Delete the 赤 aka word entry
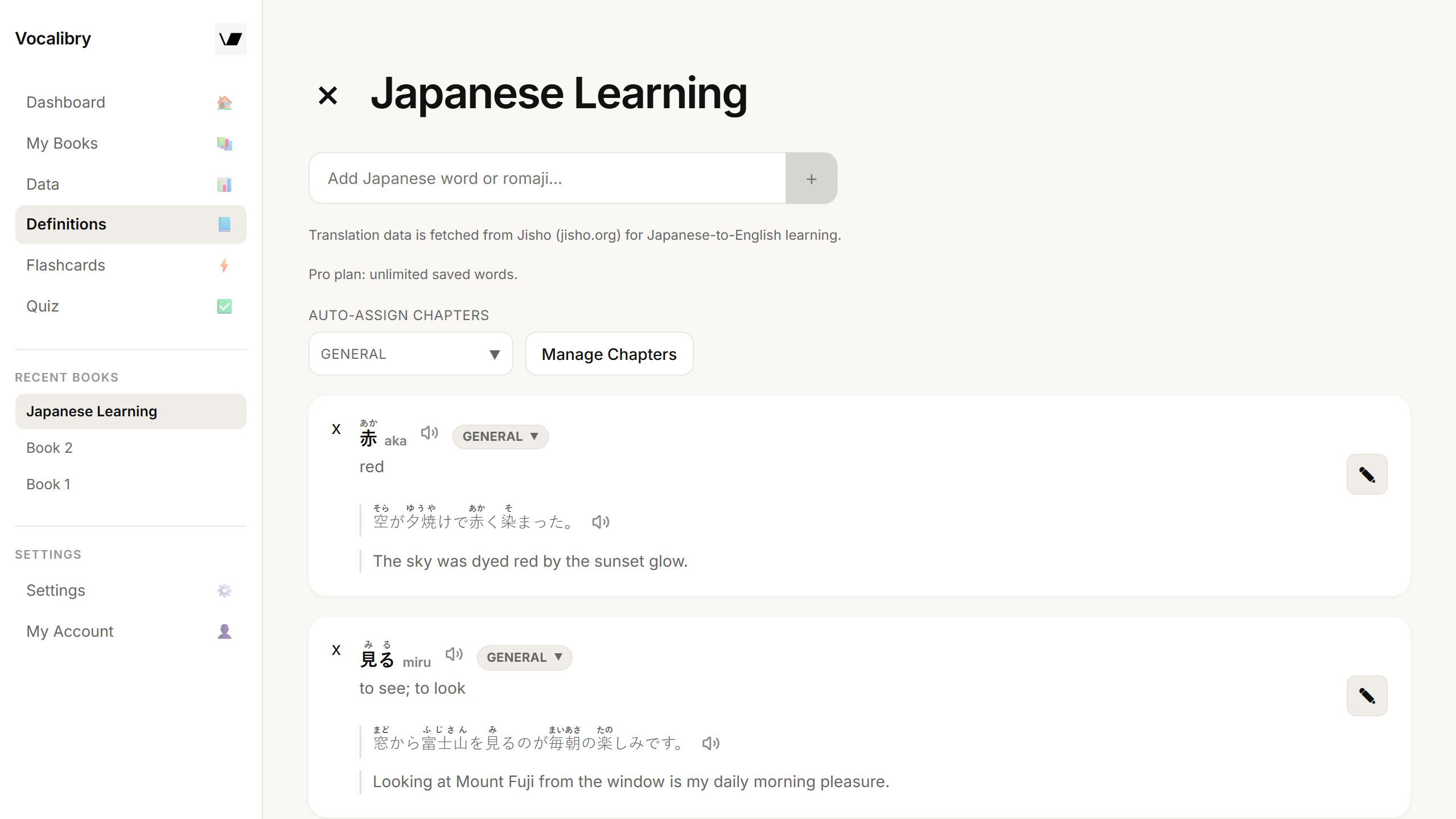1456x819 pixels. 336,429
